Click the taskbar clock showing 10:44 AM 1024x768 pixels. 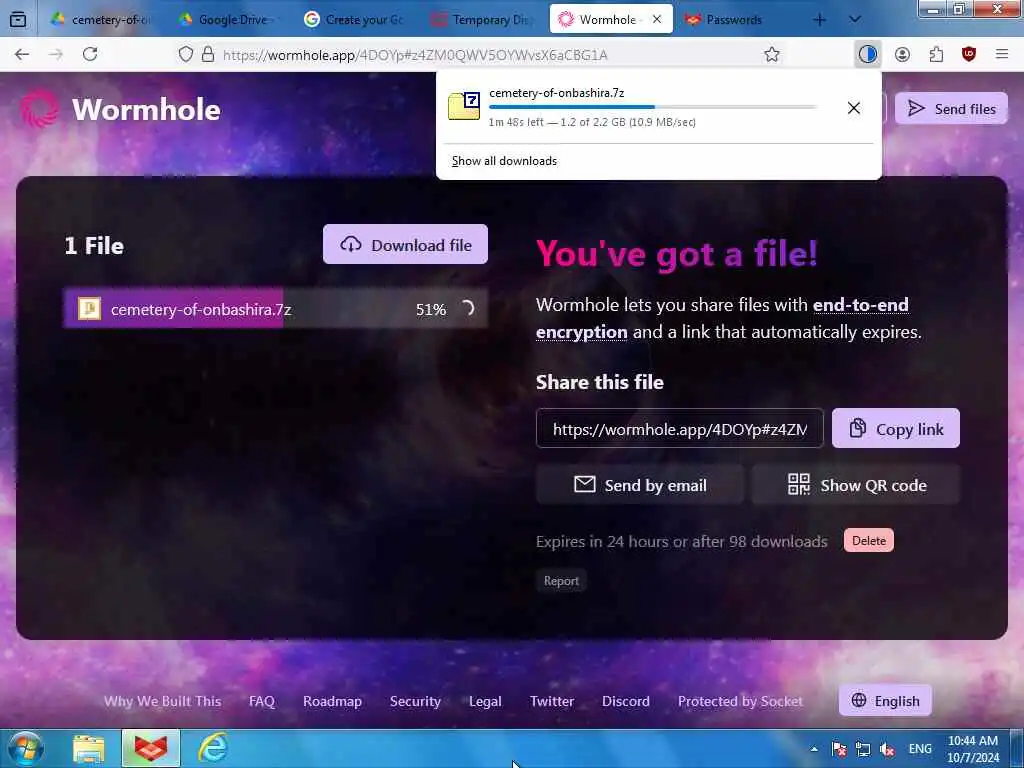click(973, 748)
